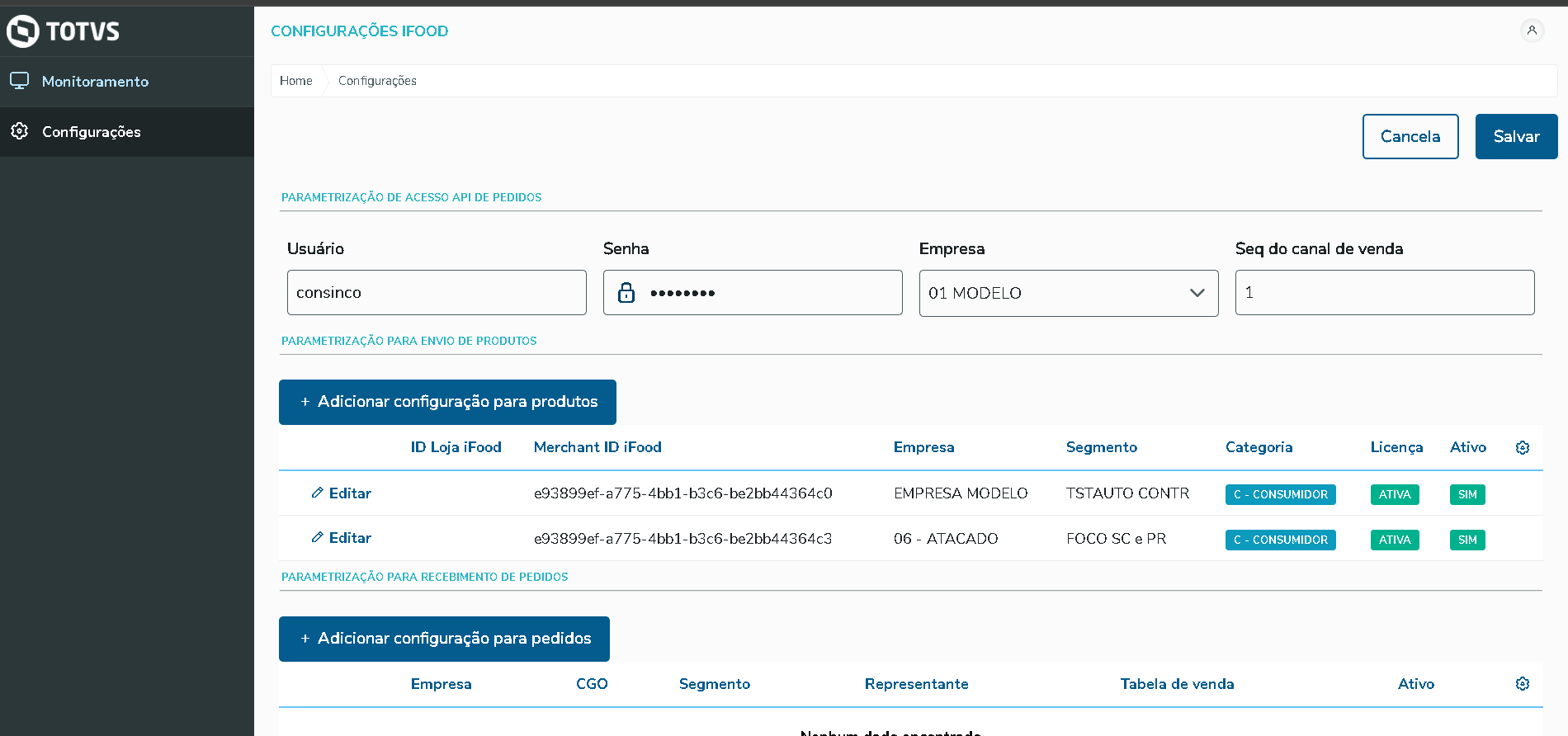The image size is (1568, 736).
Task: Click C - CONSUMIDOR tag in 06 - ATACADO row
Action: pyautogui.click(x=1281, y=540)
